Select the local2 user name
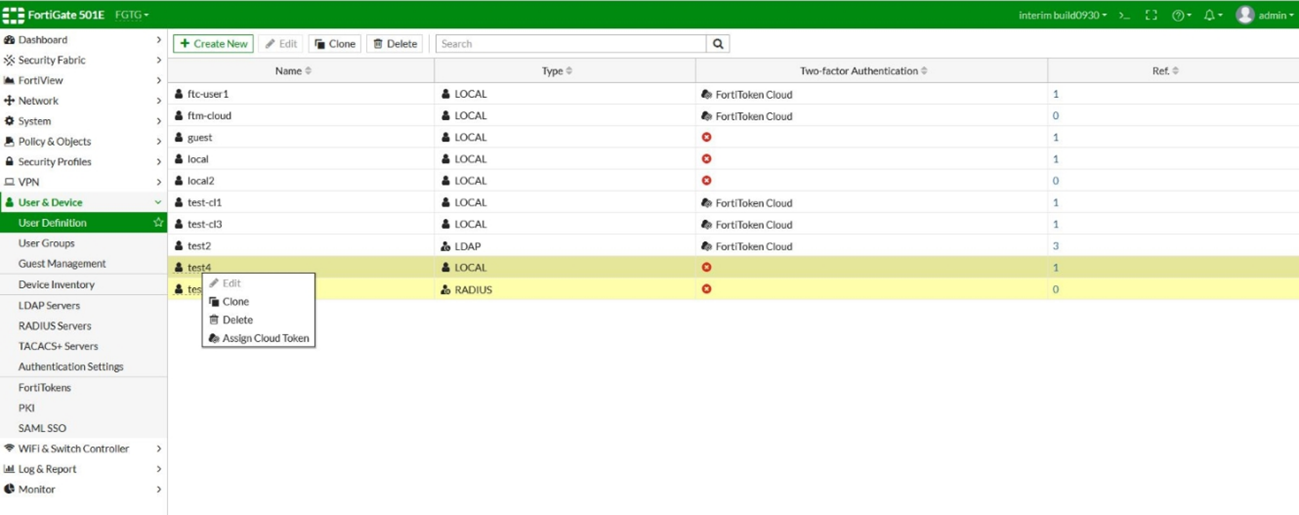1299x515 pixels. pos(201,181)
